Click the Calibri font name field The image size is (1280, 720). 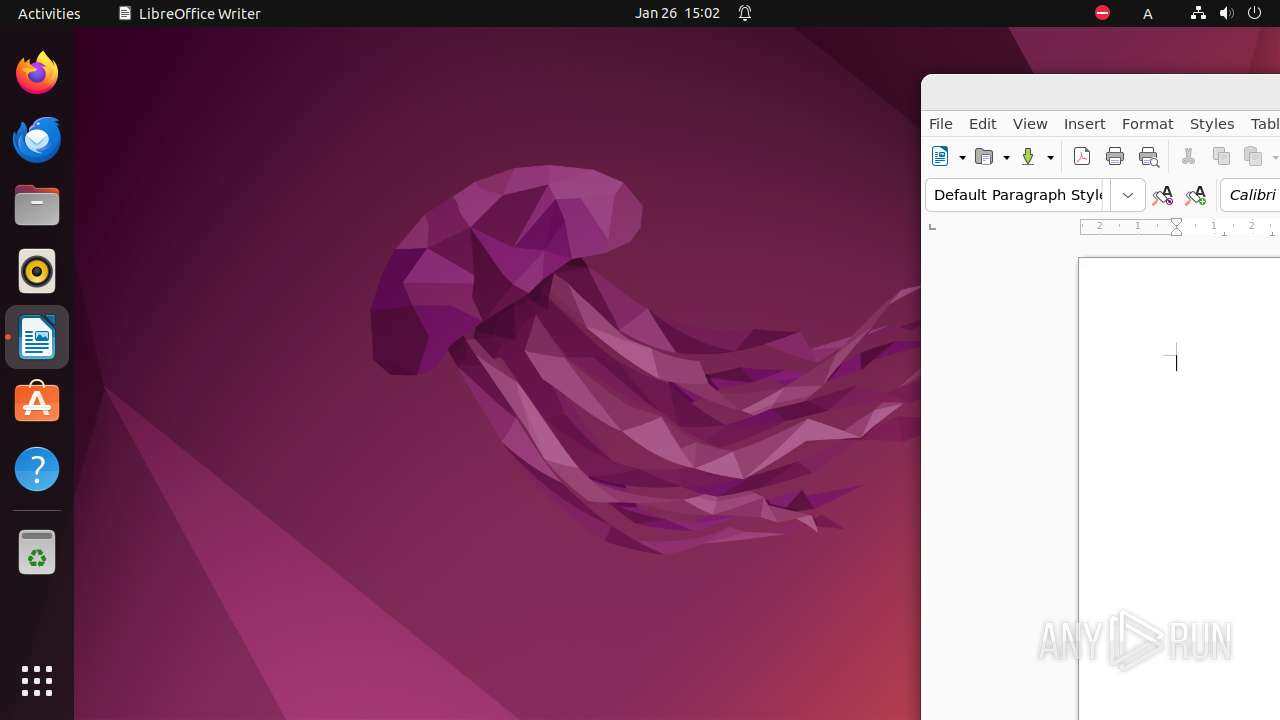[1251, 195]
